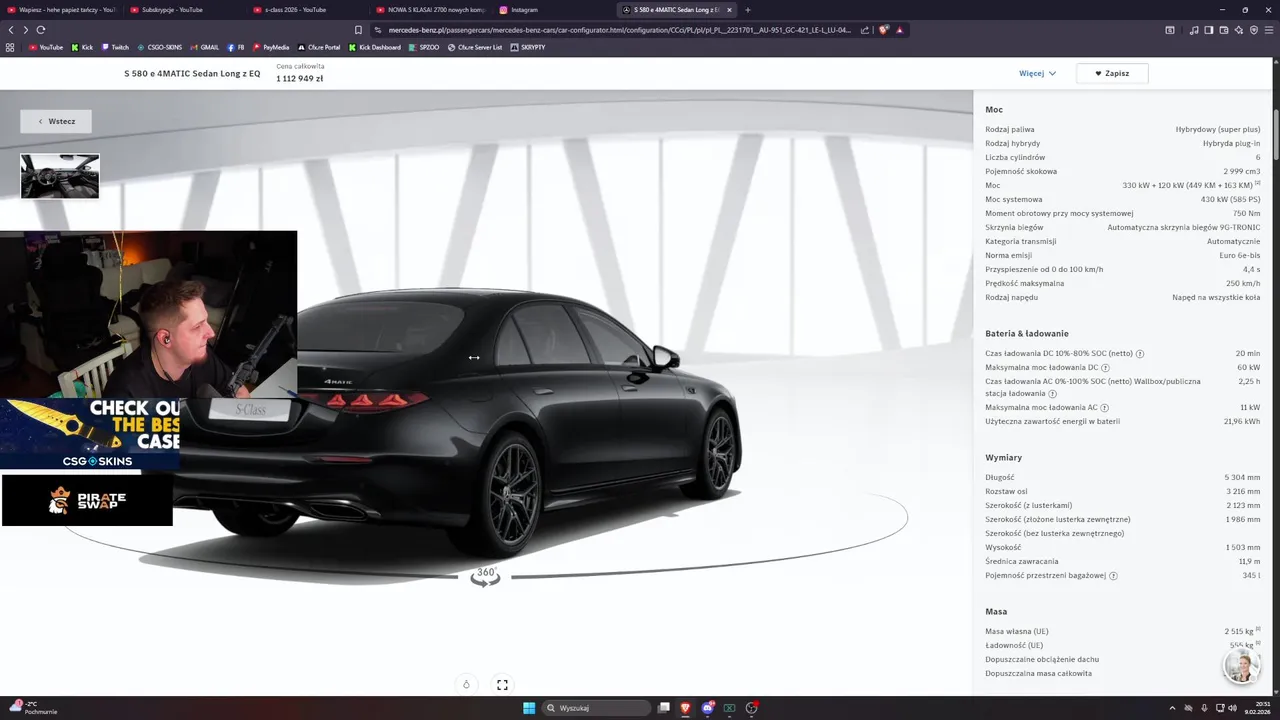The height and width of the screenshot is (720, 1280).
Task: Switch to the Subskrypcje - YouTube tab
Action: 182,10
